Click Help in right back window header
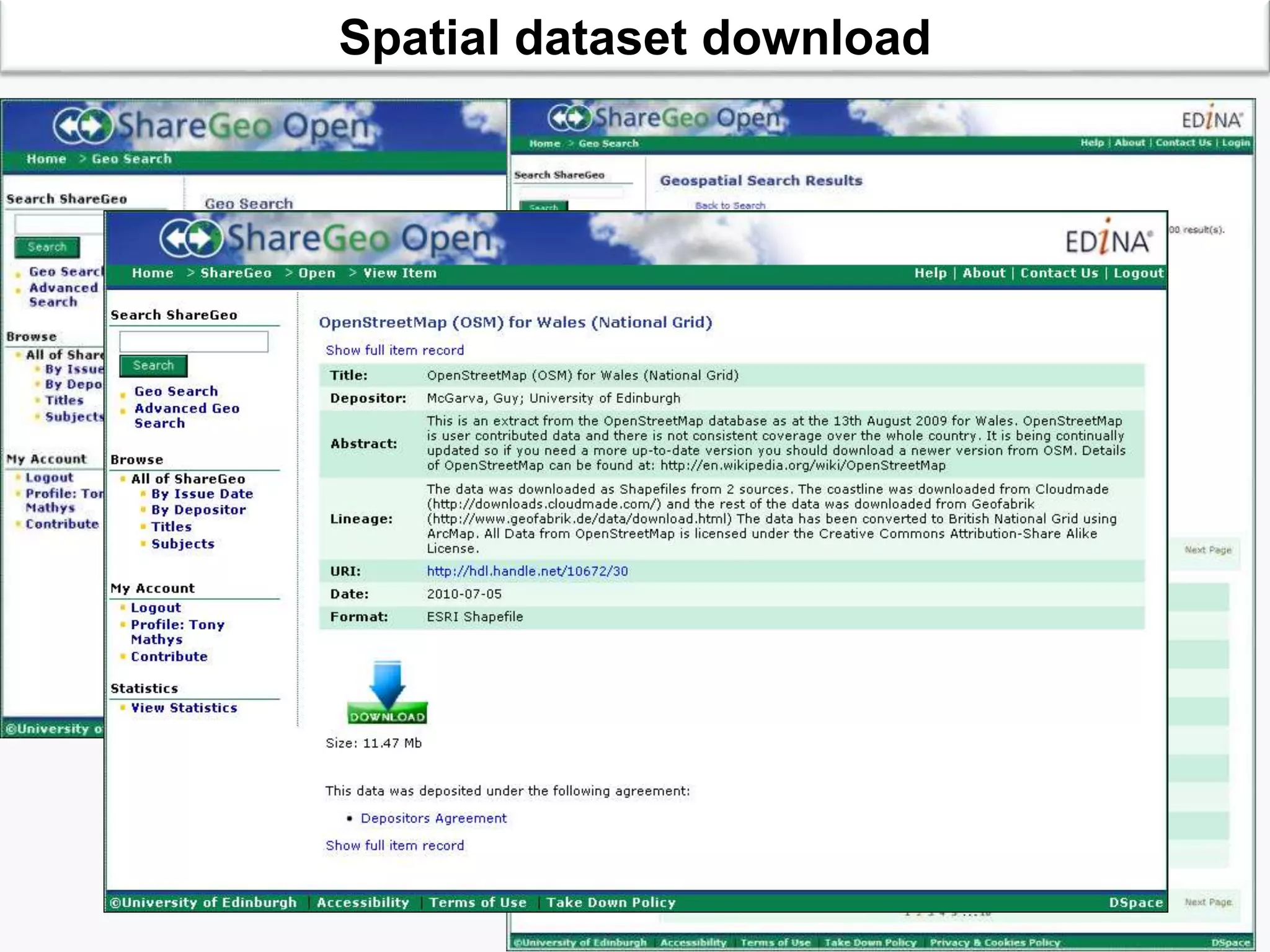The height and width of the screenshot is (952, 1270). coord(1092,143)
